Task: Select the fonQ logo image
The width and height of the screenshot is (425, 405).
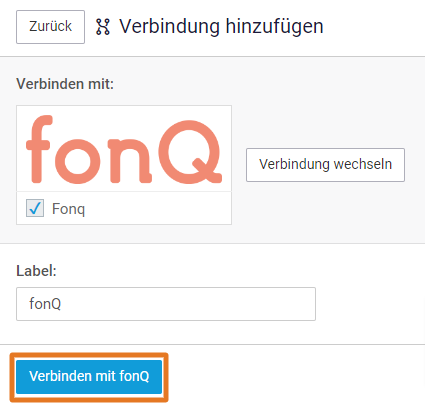Action: pyautogui.click(x=124, y=149)
